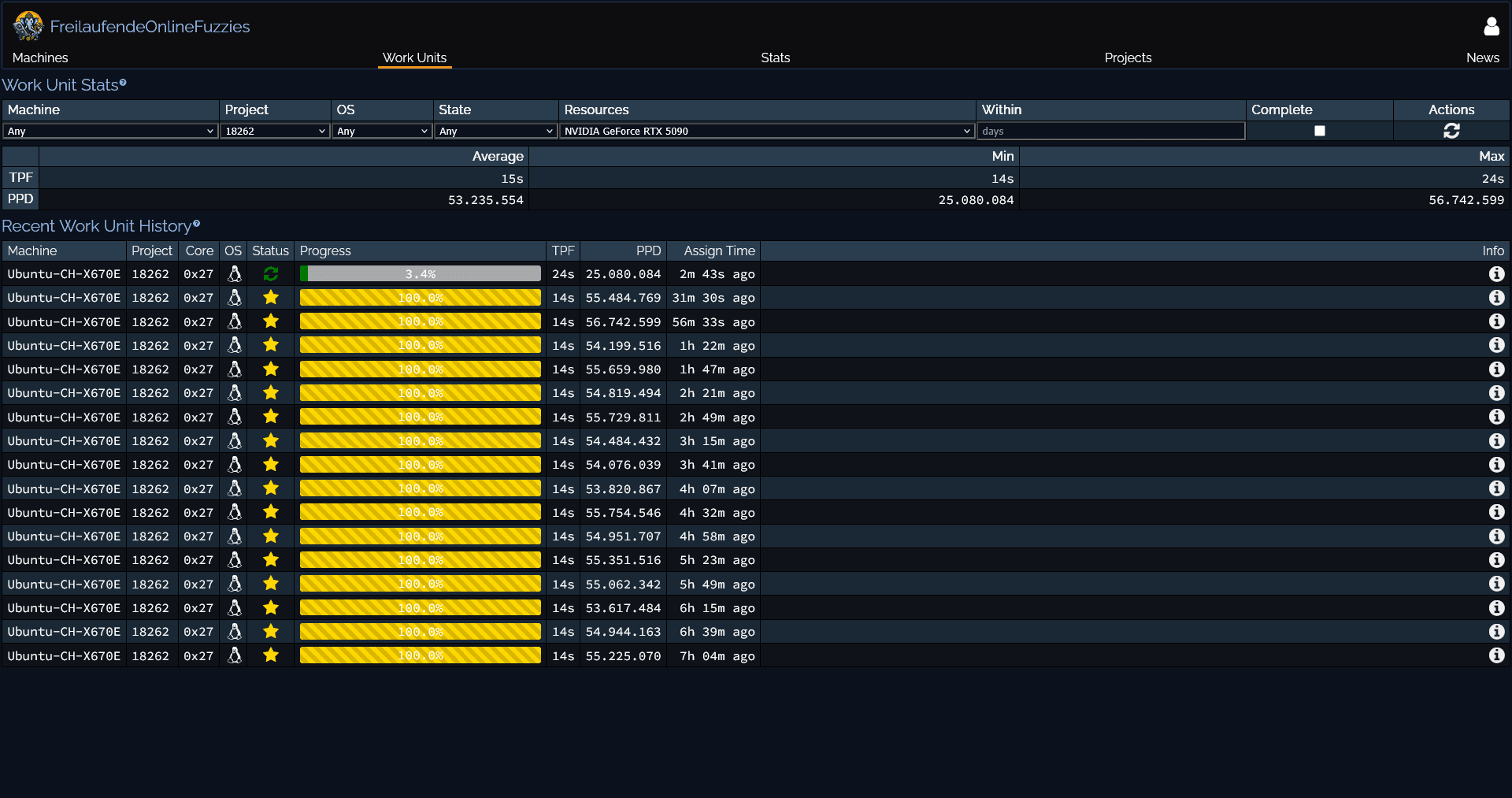Screen dimensions: 1512x798
Task: Open info for the 1h 22m ago work unit
Action: 1496,345
